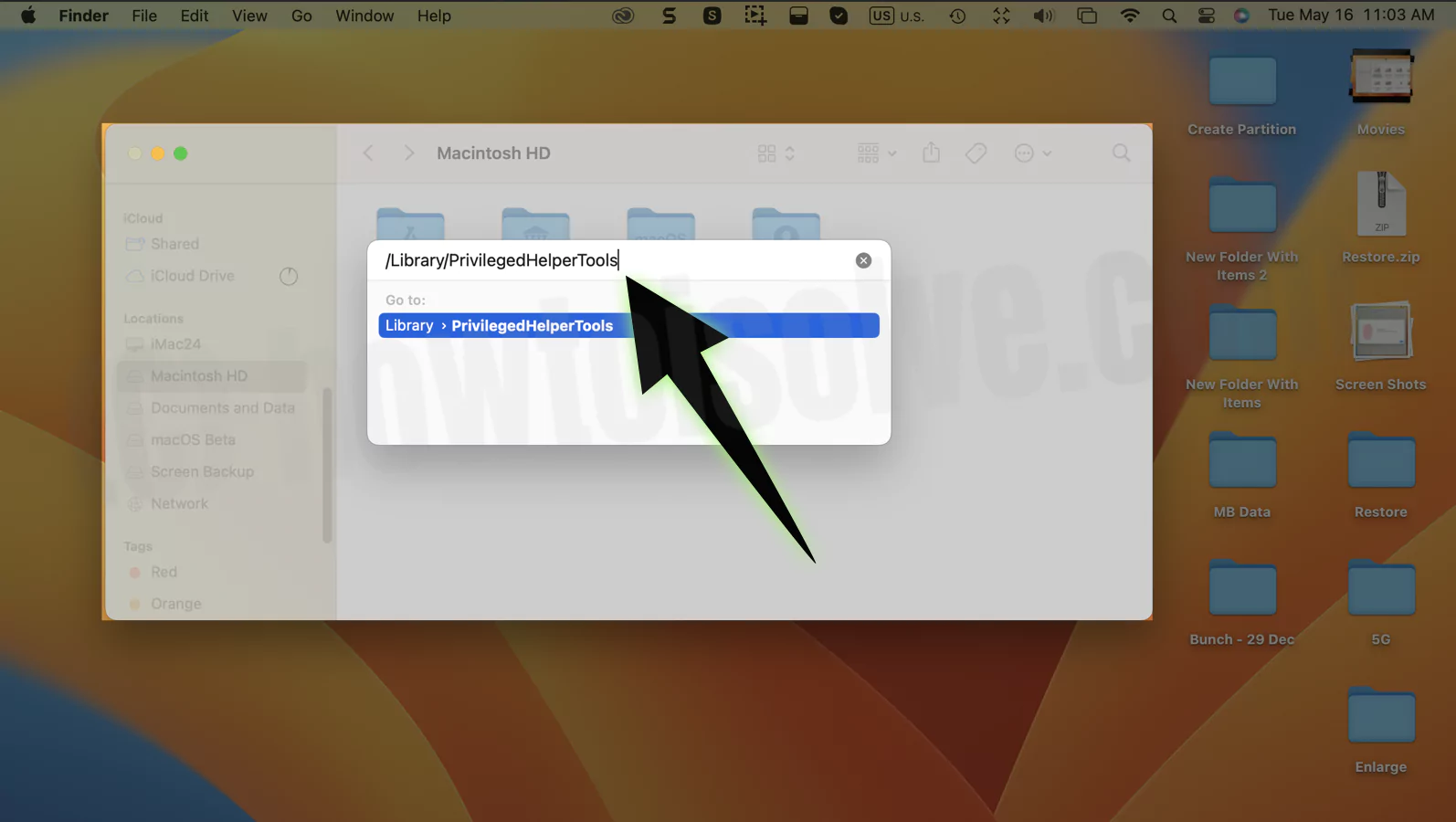Click the Back arrow in Finder toolbar

coord(368,153)
